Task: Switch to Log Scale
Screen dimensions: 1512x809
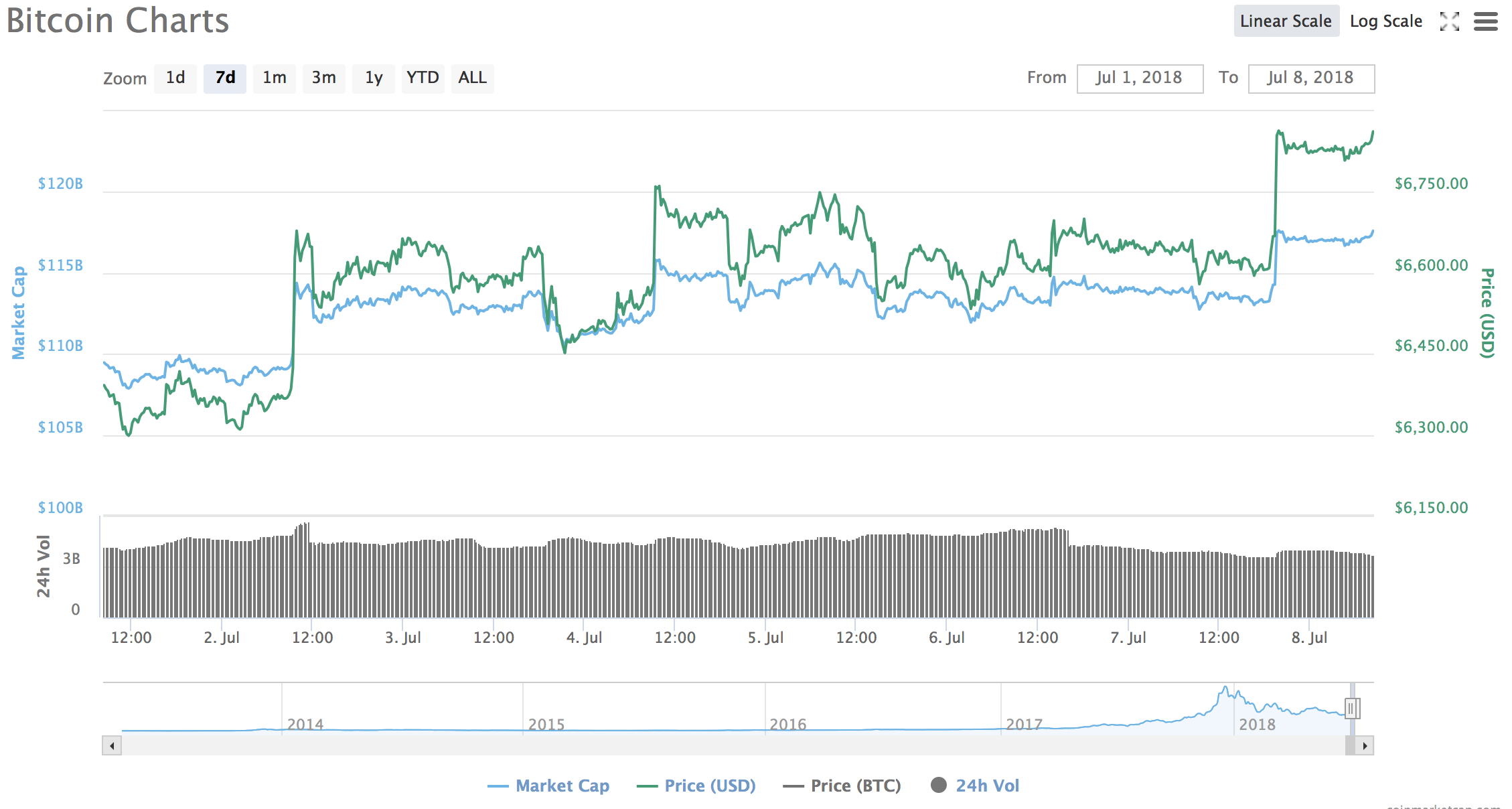Action: (x=1385, y=21)
